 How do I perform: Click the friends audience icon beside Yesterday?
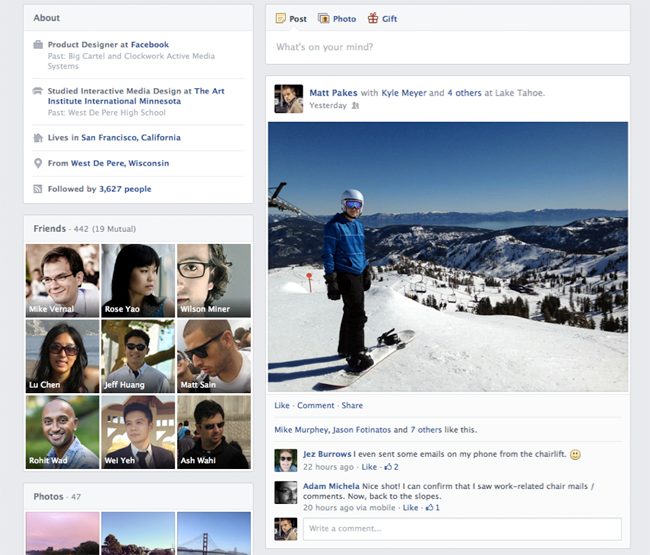[x=355, y=106]
